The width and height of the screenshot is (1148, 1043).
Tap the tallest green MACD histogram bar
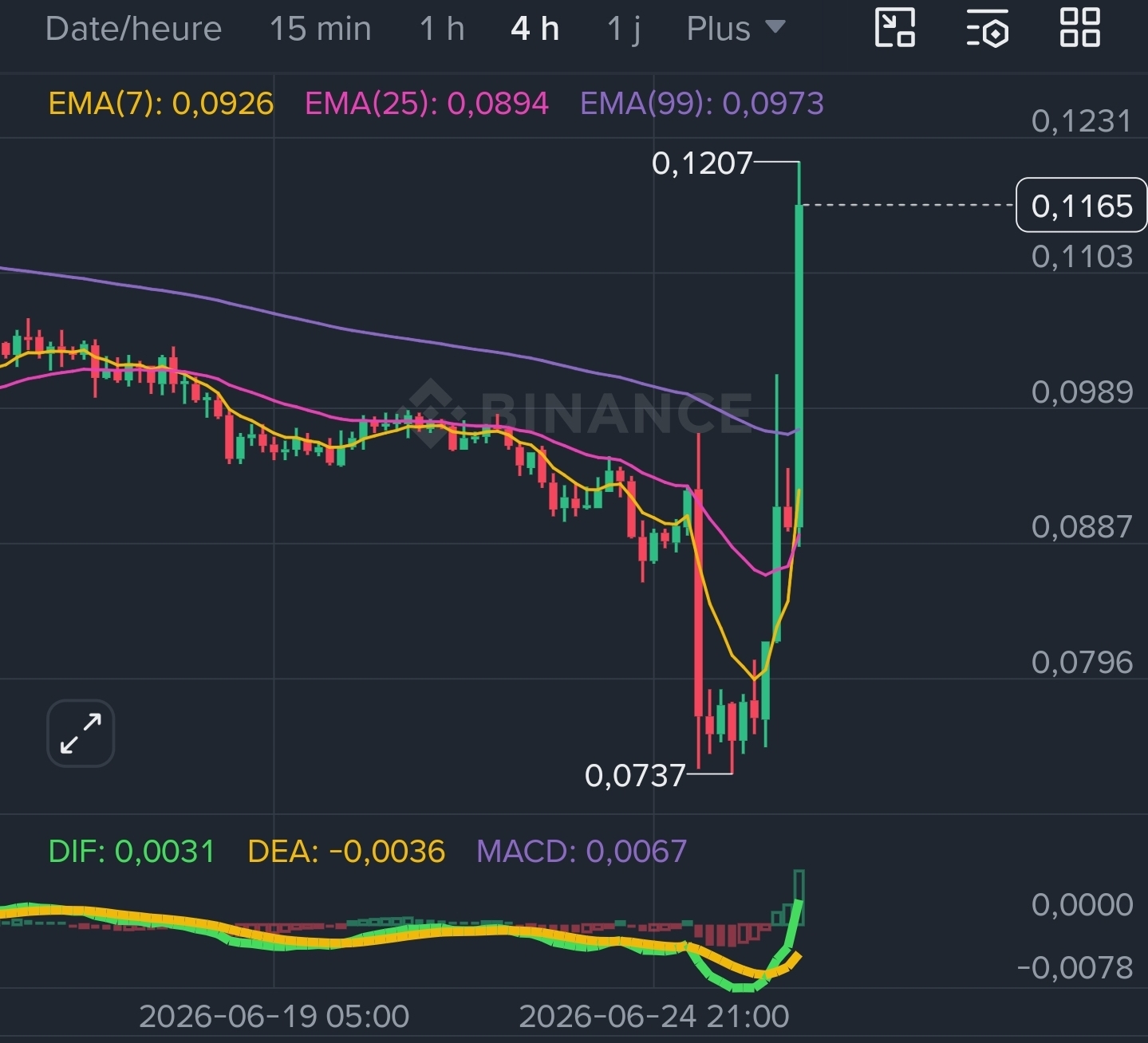click(799, 898)
